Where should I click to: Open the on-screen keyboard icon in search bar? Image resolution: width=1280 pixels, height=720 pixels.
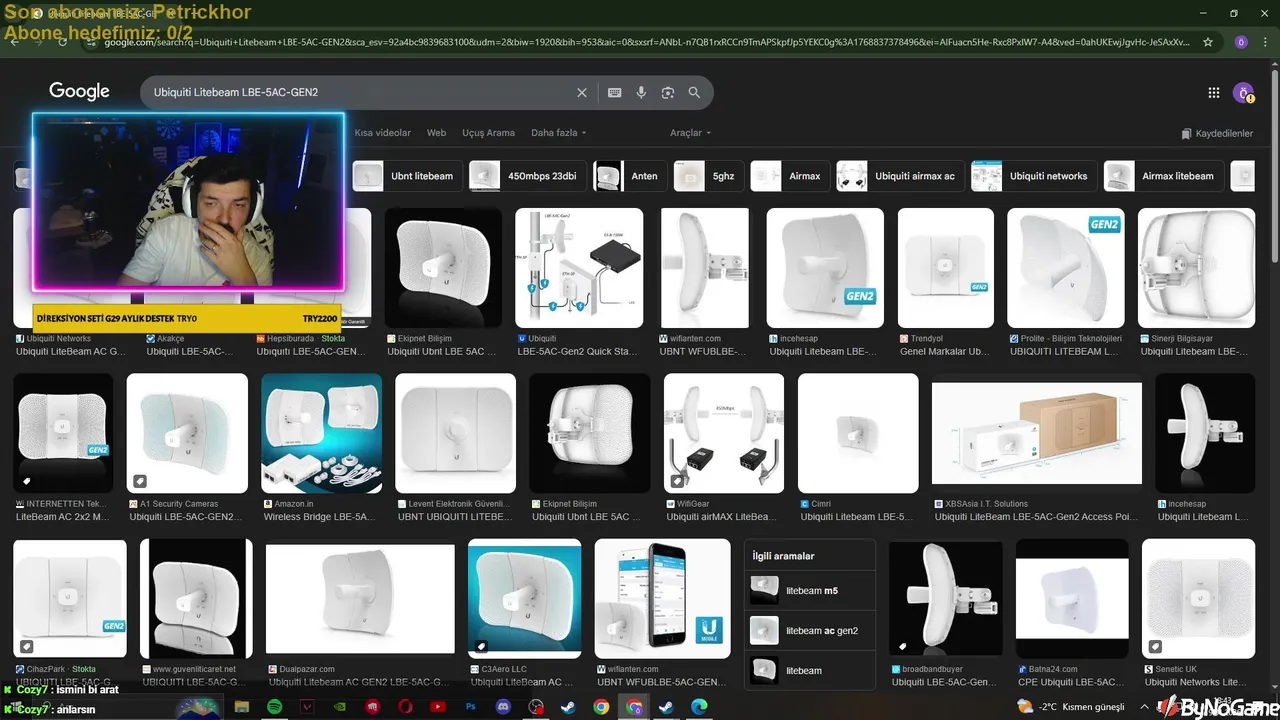[x=615, y=92]
